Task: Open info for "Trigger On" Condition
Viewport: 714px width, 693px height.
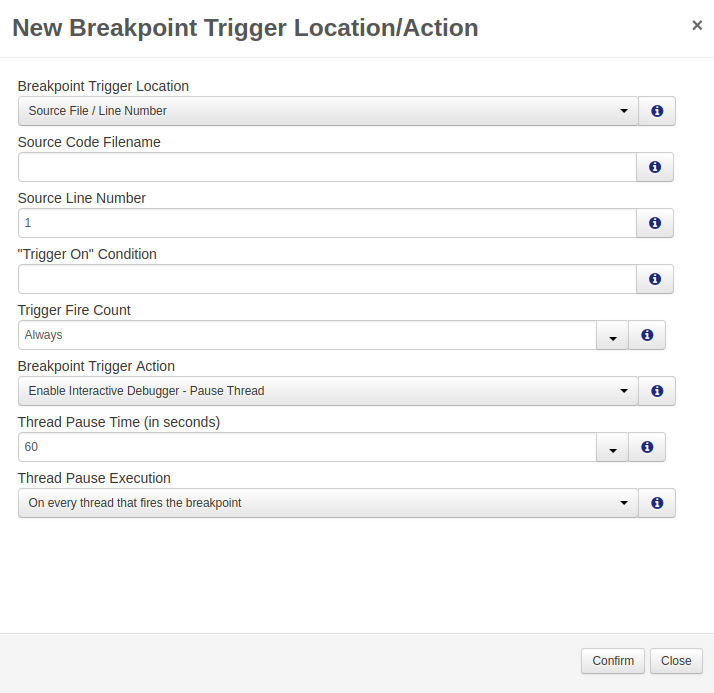Action: (x=655, y=279)
